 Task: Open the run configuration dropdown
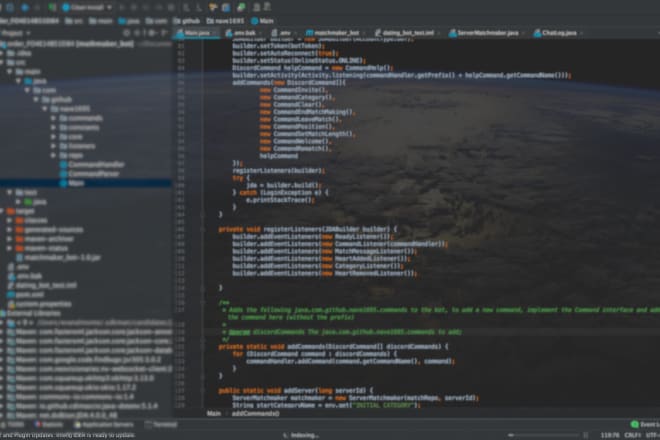click(x=87, y=7)
